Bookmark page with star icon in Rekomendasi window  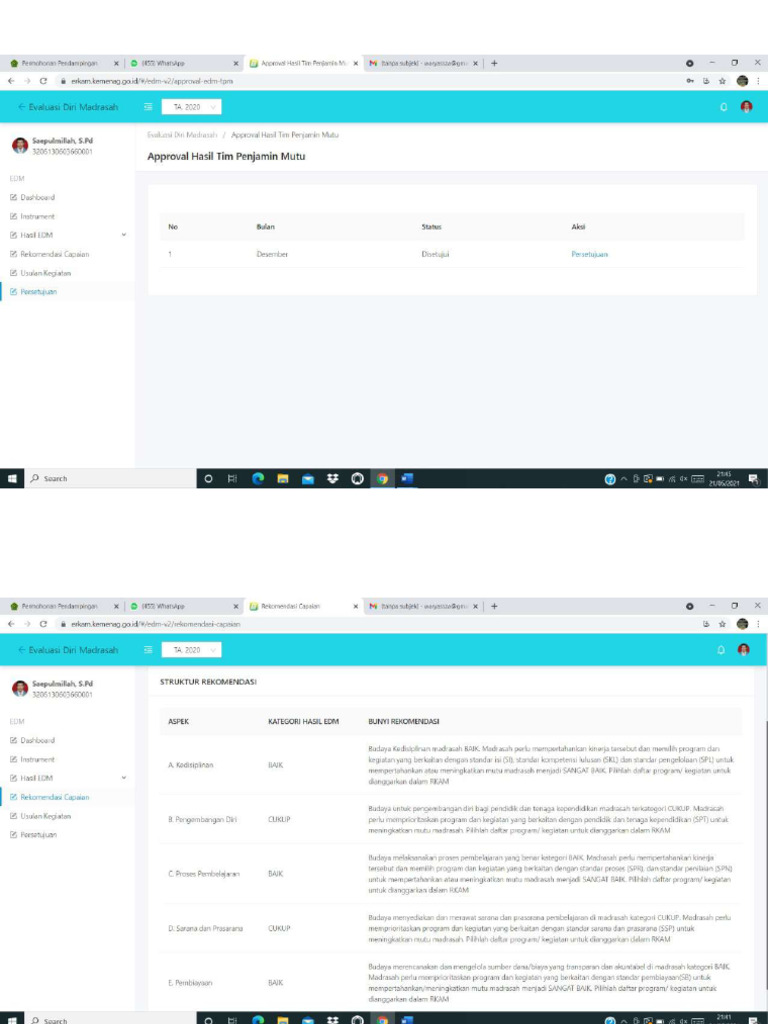(x=722, y=624)
